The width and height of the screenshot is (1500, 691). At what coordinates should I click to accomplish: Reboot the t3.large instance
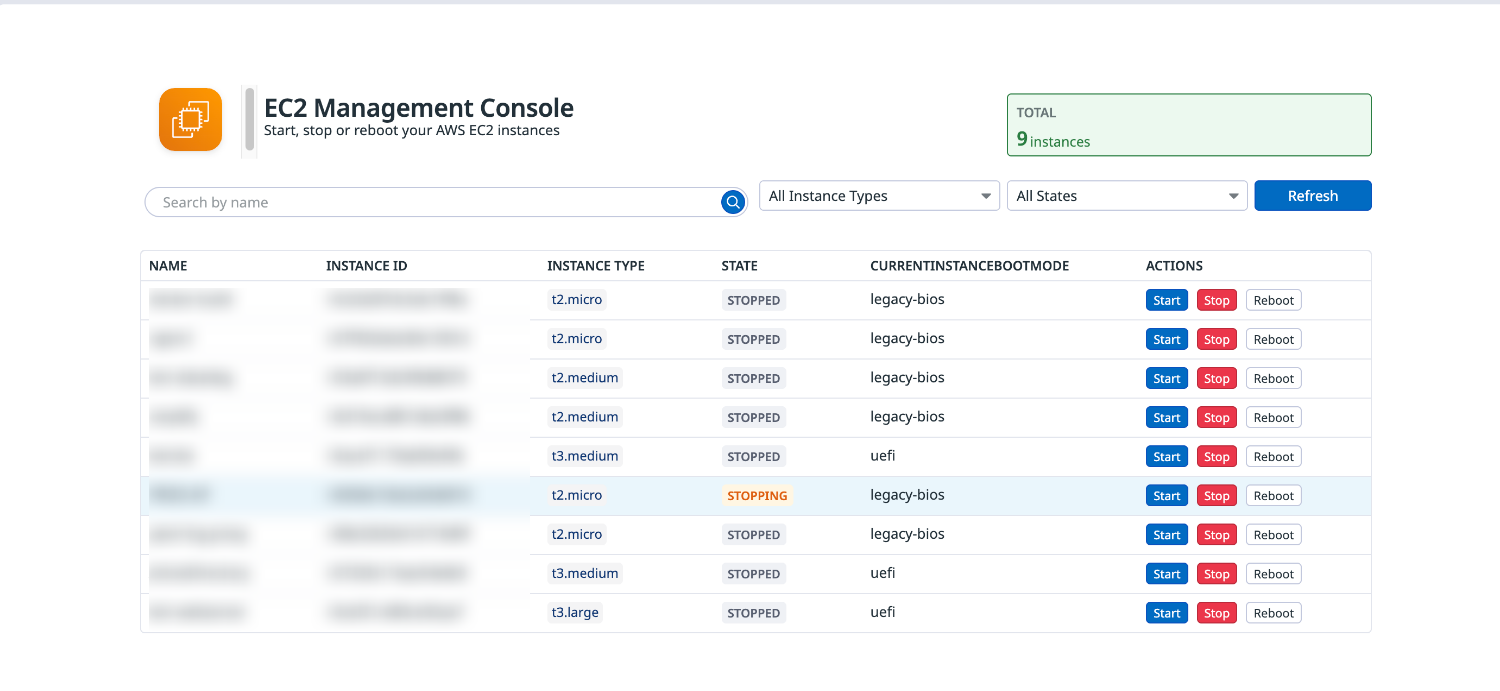click(x=1274, y=613)
